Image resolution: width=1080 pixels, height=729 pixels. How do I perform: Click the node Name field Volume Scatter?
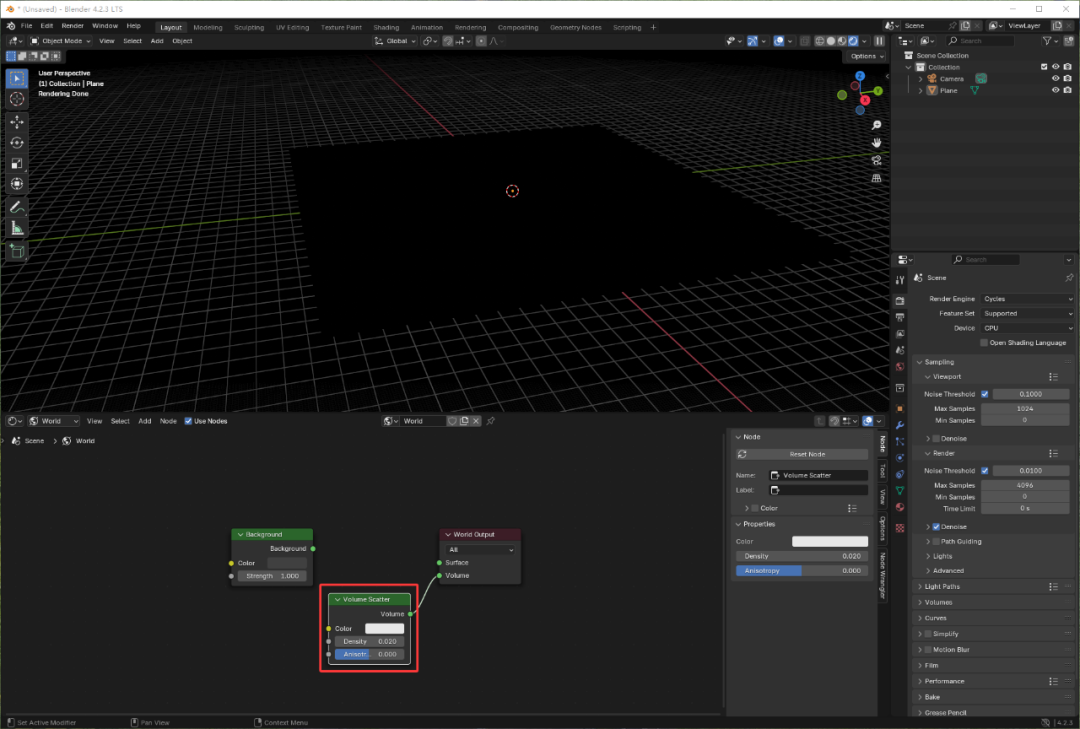pos(818,475)
